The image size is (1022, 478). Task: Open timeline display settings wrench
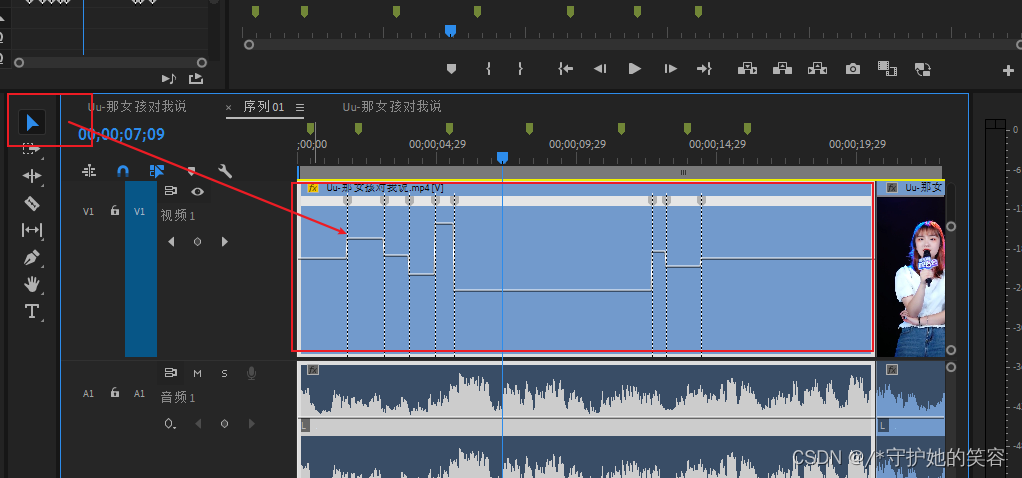(x=225, y=171)
